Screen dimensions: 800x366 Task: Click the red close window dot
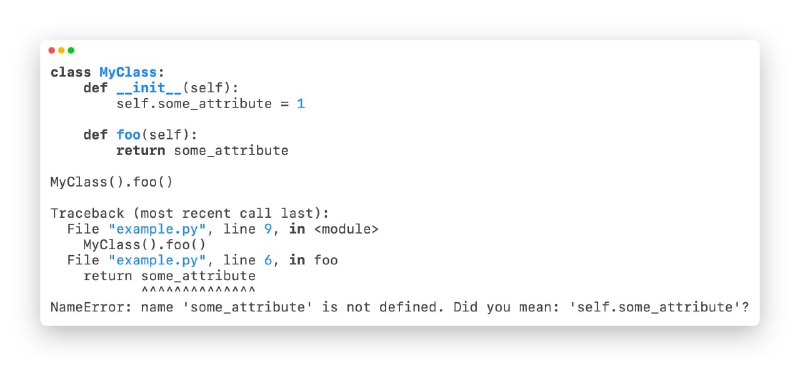[52, 51]
